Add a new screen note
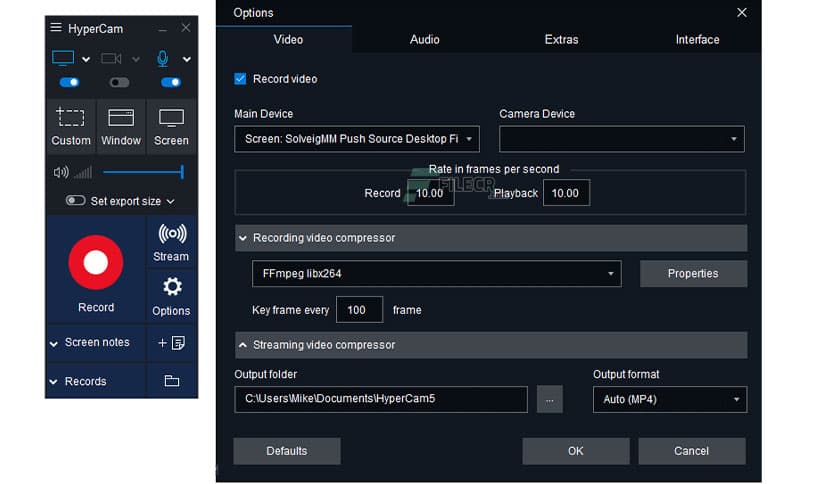Screen dimensions: 836x484 tap(171, 342)
